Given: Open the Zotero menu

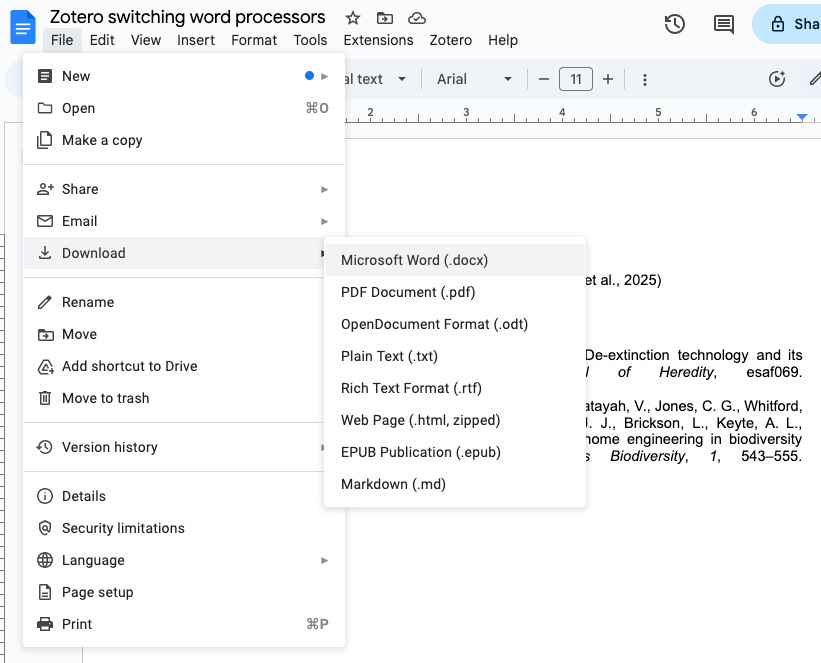Looking at the screenshot, I should [450, 40].
